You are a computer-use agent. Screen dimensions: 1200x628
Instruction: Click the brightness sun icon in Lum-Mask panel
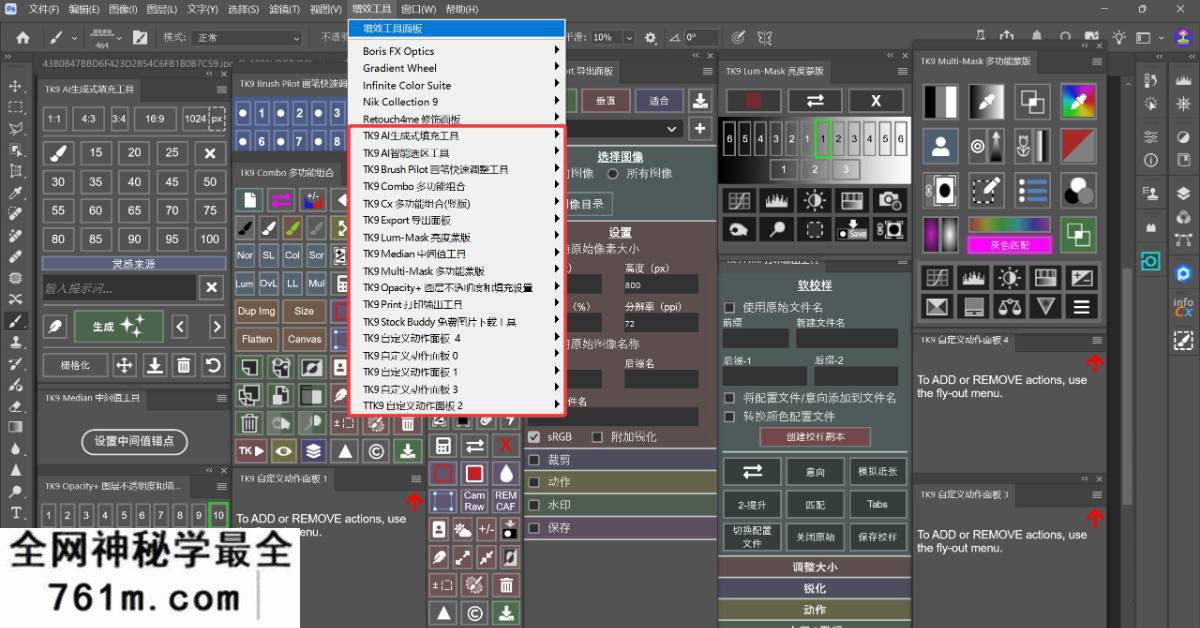pos(815,200)
